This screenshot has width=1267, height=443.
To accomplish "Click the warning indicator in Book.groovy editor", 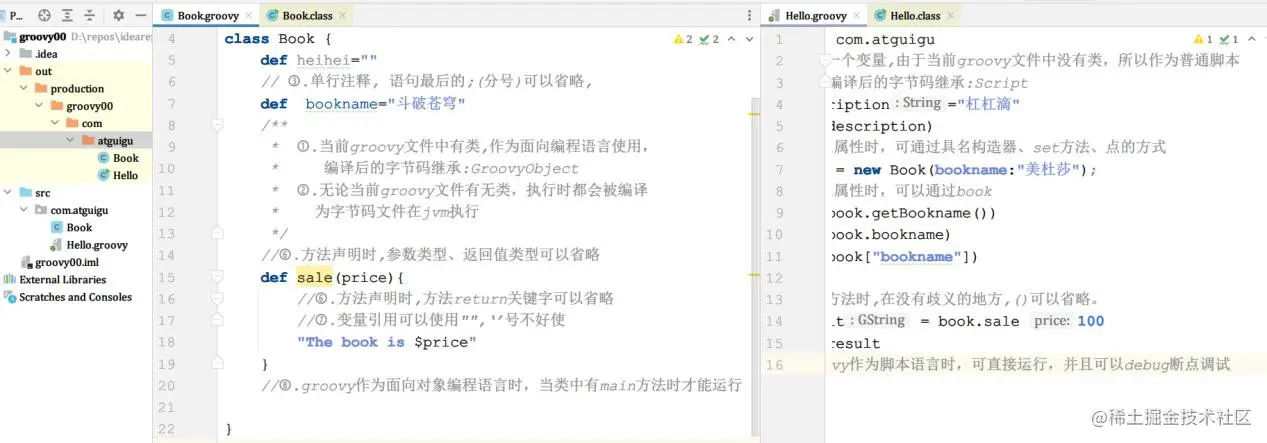I will click(x=683, y=39).
